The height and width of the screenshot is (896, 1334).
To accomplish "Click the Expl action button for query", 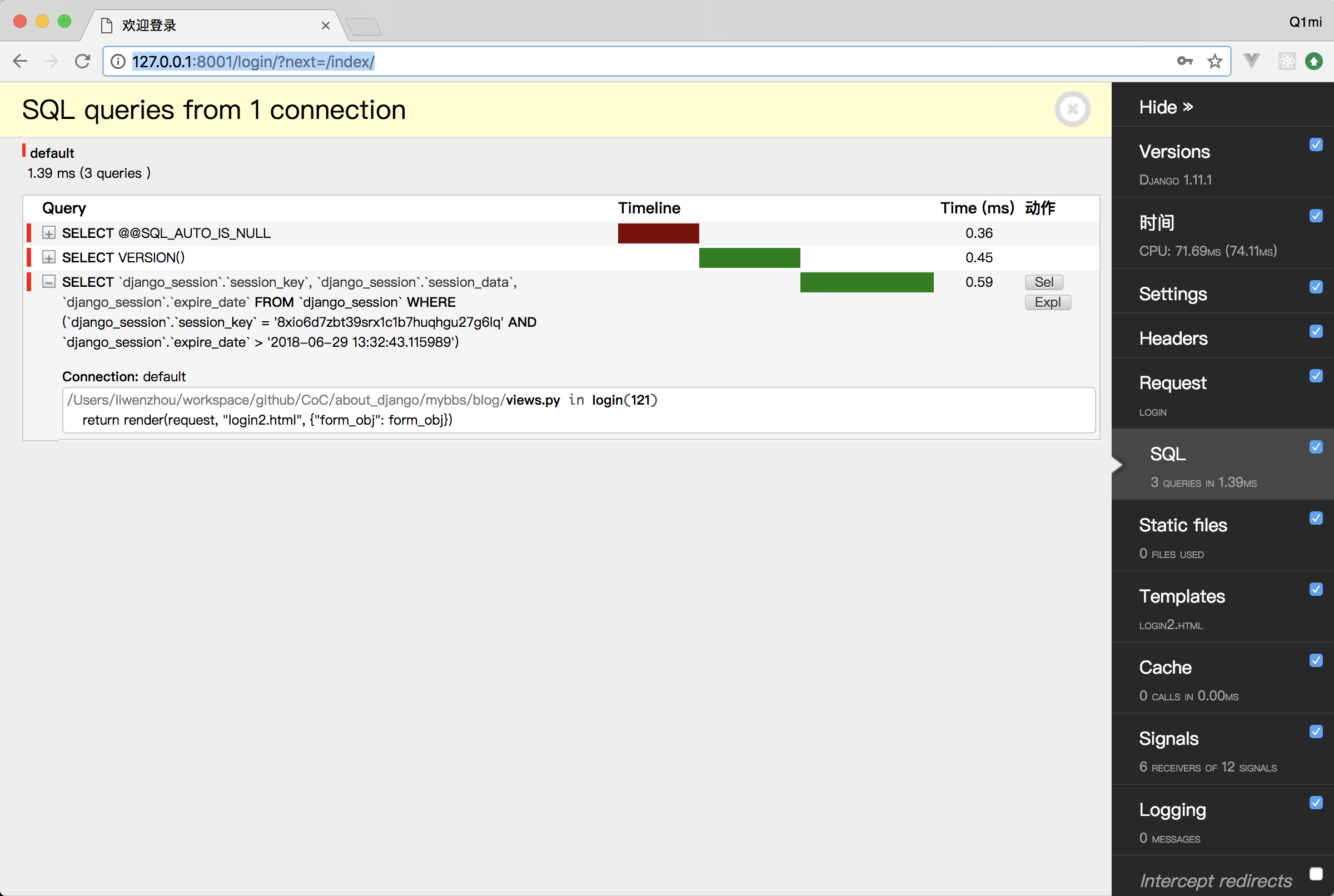I will pos(1046,302).
